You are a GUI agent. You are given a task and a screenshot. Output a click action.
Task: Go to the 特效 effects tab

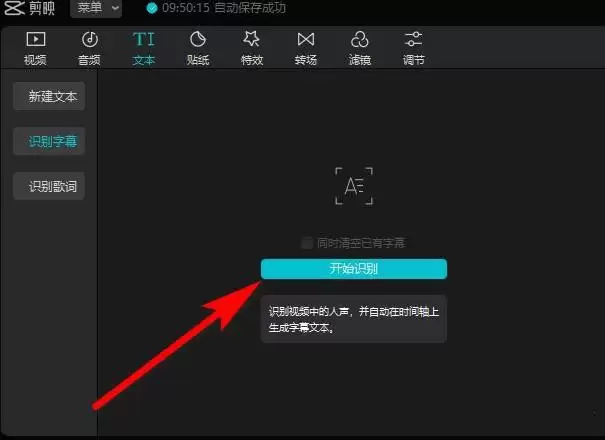coord(252,47)
